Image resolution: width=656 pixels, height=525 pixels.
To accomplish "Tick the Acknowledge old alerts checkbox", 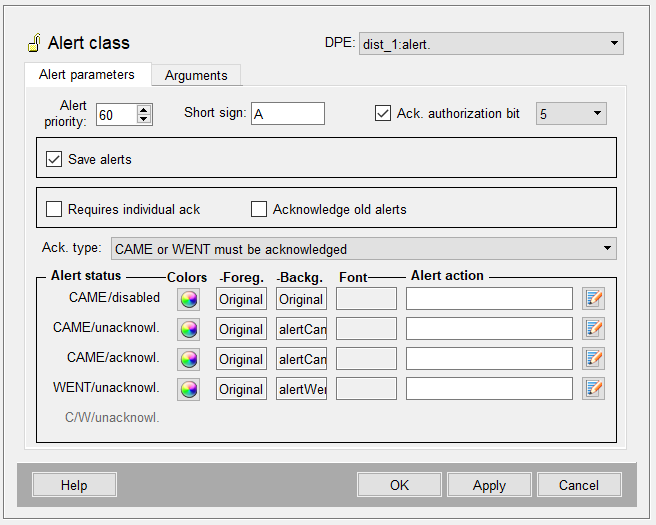I will [x=259, y=209].
